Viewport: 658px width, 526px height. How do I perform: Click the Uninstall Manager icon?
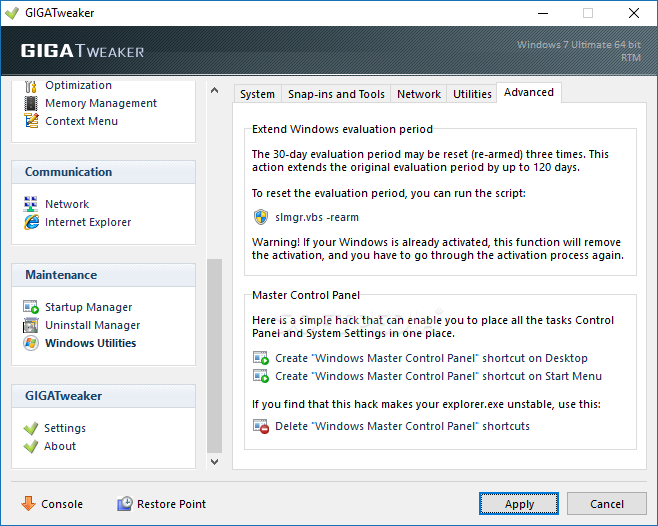point(31,325)
